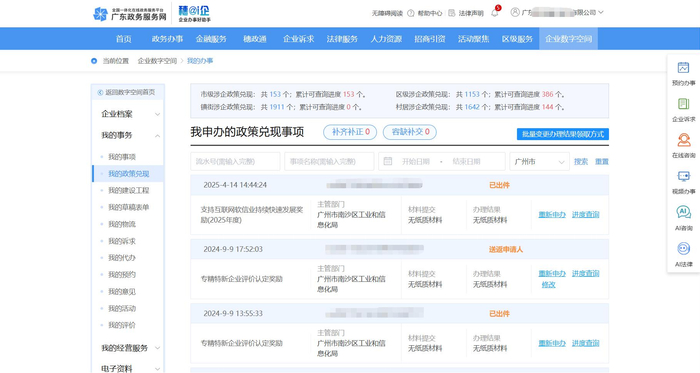Click the Guangdong government service logo
The height and width of the screenshot is (373, 700).
129,14
